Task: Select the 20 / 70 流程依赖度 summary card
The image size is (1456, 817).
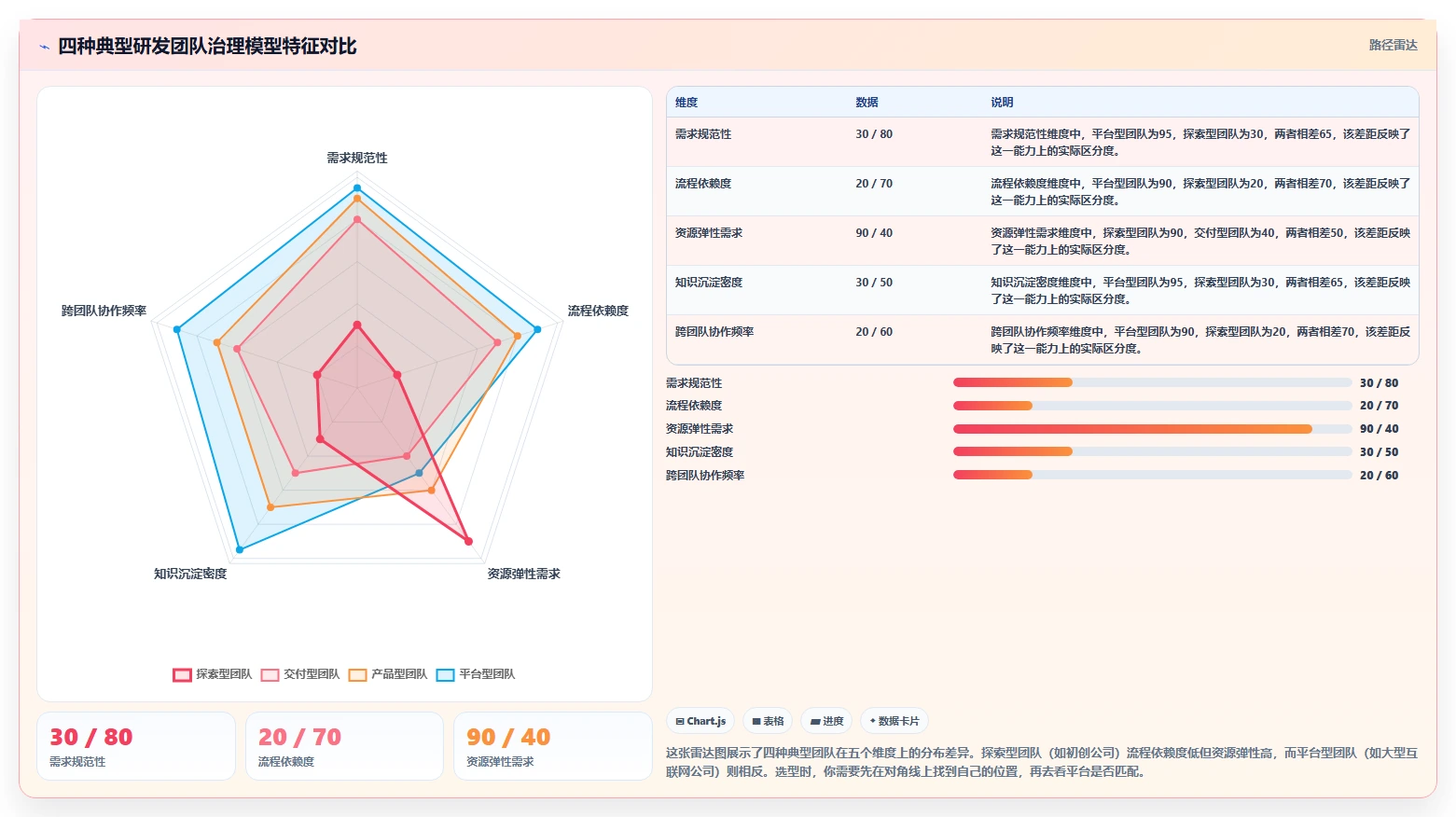Action: (x=344, y=746)
